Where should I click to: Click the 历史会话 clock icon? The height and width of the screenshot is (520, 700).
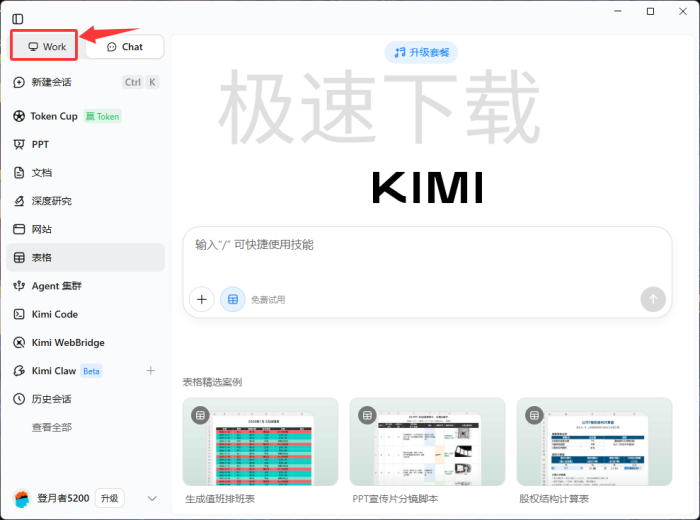19,399
